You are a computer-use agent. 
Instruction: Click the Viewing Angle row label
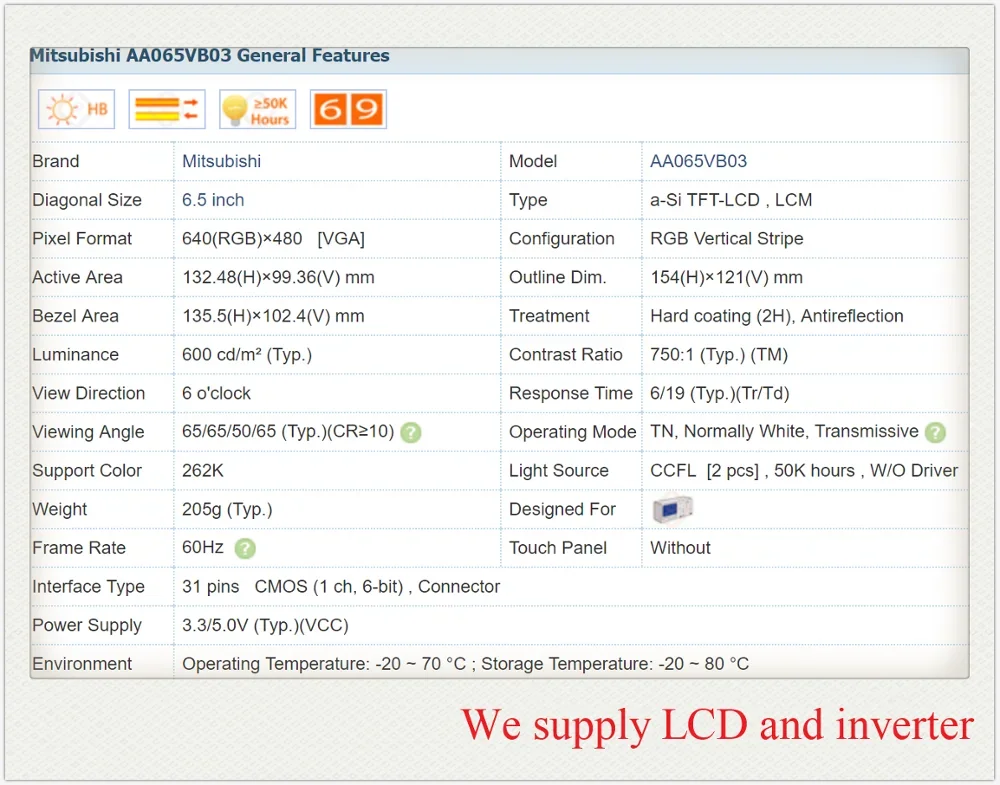(88, 432)
